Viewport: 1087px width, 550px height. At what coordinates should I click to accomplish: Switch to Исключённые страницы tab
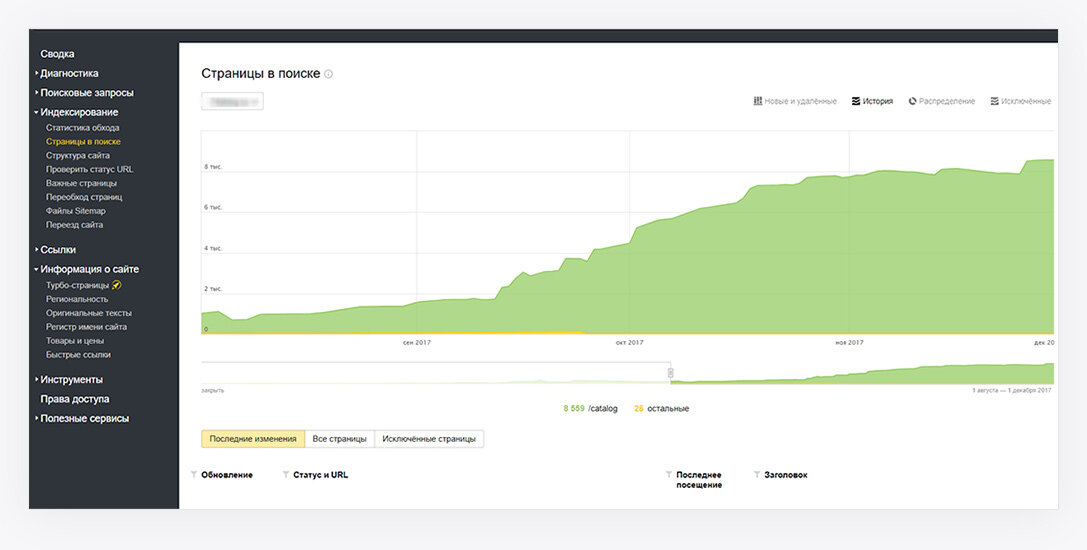click(x=429, y=438)
